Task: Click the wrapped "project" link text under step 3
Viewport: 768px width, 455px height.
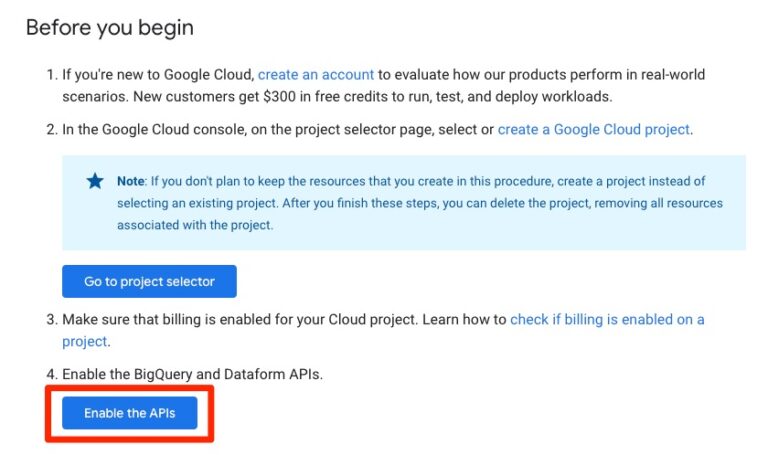Action: [x=84, y=341]
